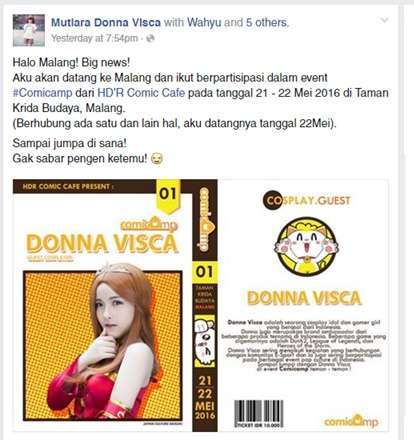
Task: Click the 'HDR COMIC CAFE PRESENT' banner
Action: click(x=68, y=187)
